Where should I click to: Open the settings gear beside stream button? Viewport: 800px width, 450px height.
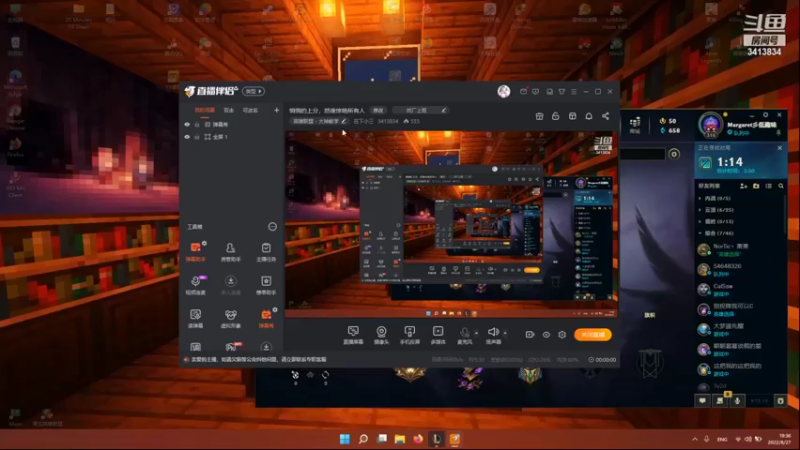[x=562, y=335]
